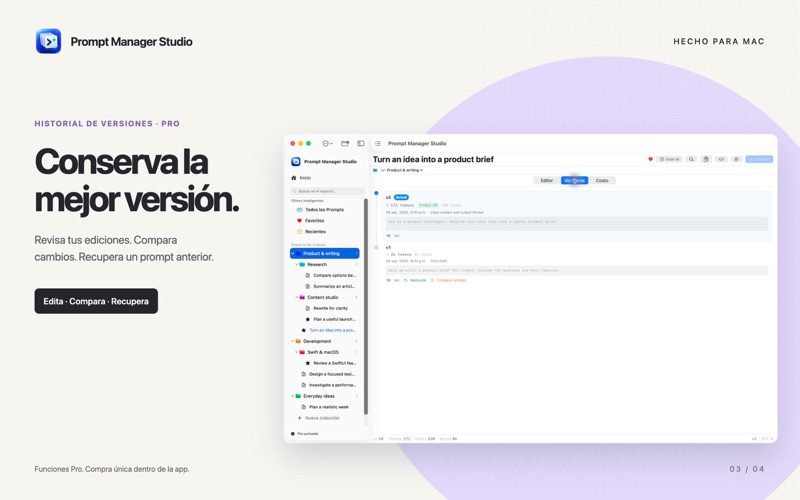Open the Product & writing row options

point(356,254)
